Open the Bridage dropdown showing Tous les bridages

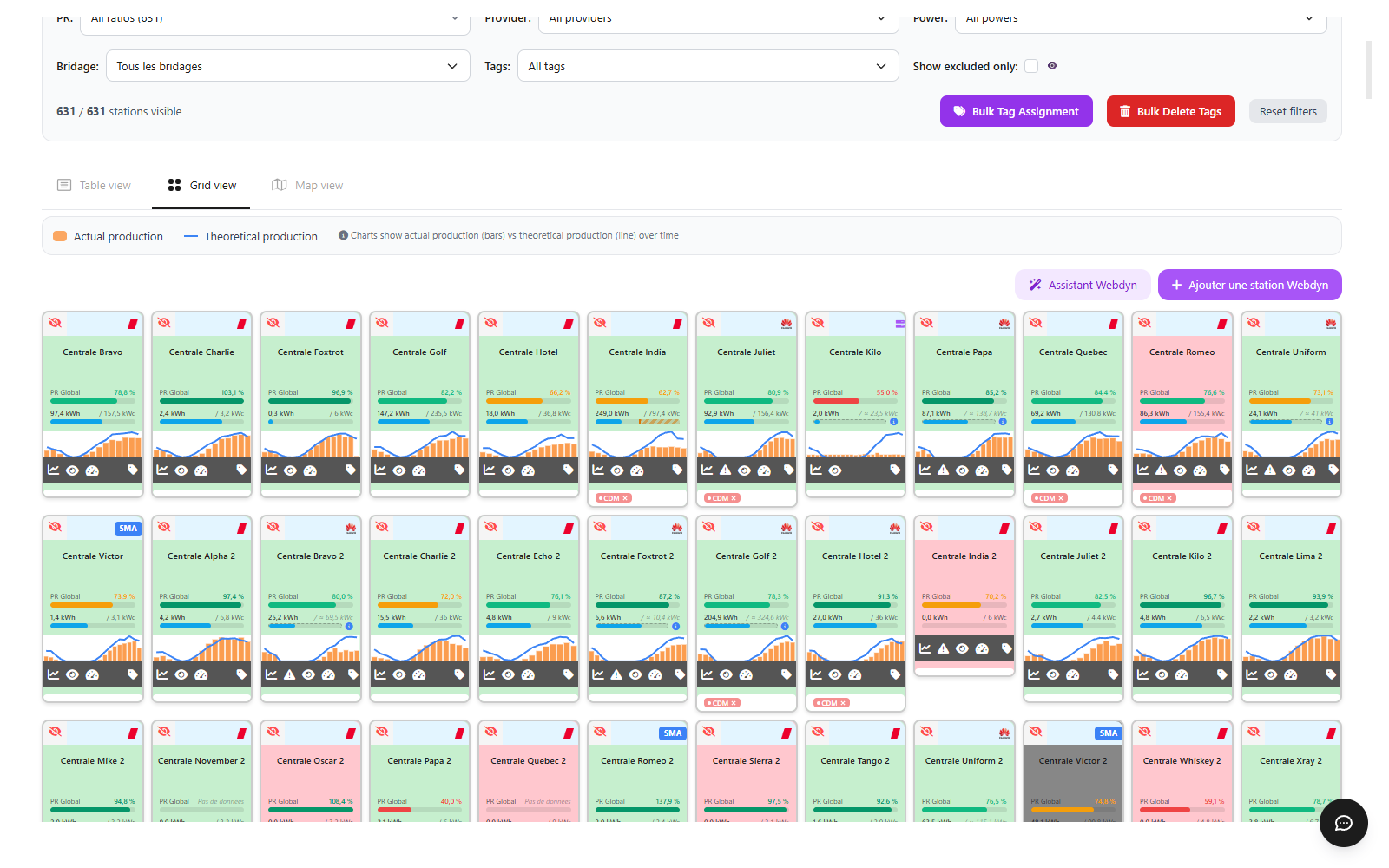[x=288, y=66]
